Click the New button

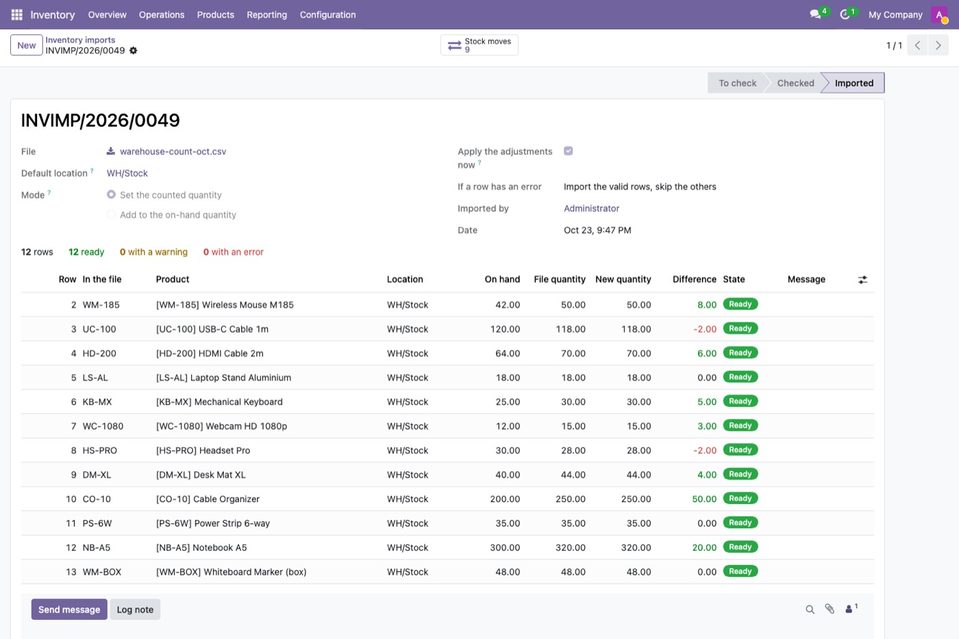click(x=26, y=45)
